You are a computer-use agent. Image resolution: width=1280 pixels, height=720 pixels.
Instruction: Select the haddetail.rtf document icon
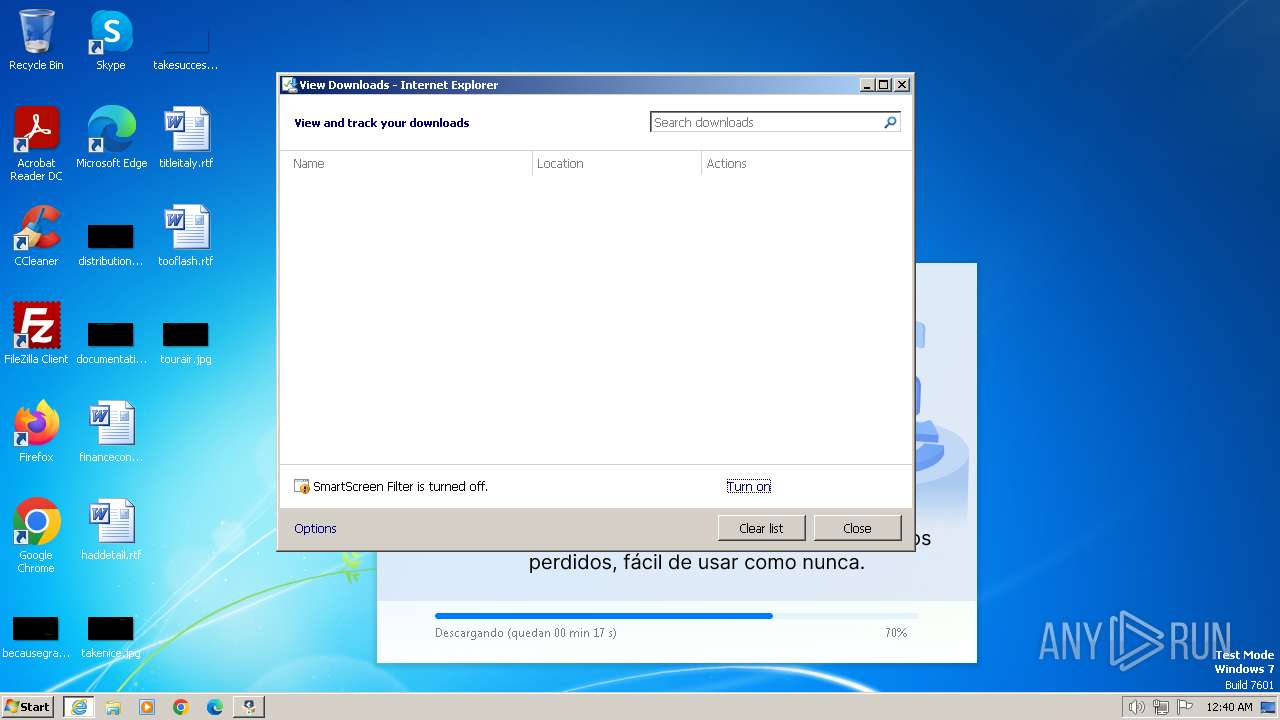(111, 530)
